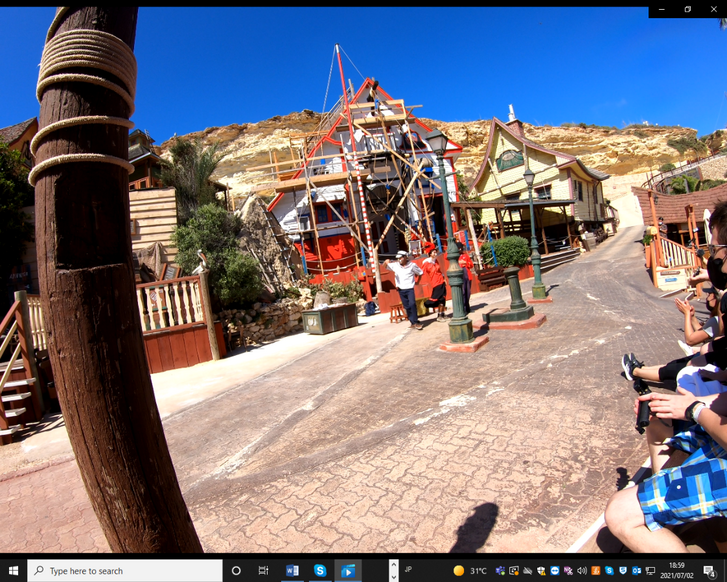Open the 31°C weather widget
The height and width of the screenshot is (582, 727).
[469, 571]
